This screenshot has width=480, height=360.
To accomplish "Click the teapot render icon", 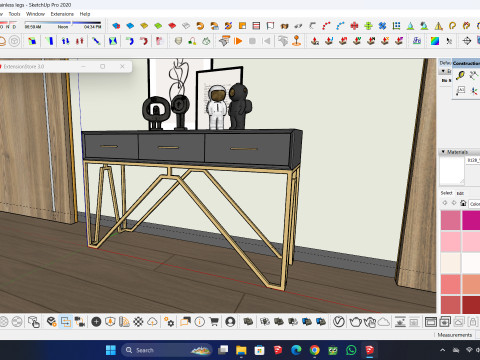I will pos(355,322).
